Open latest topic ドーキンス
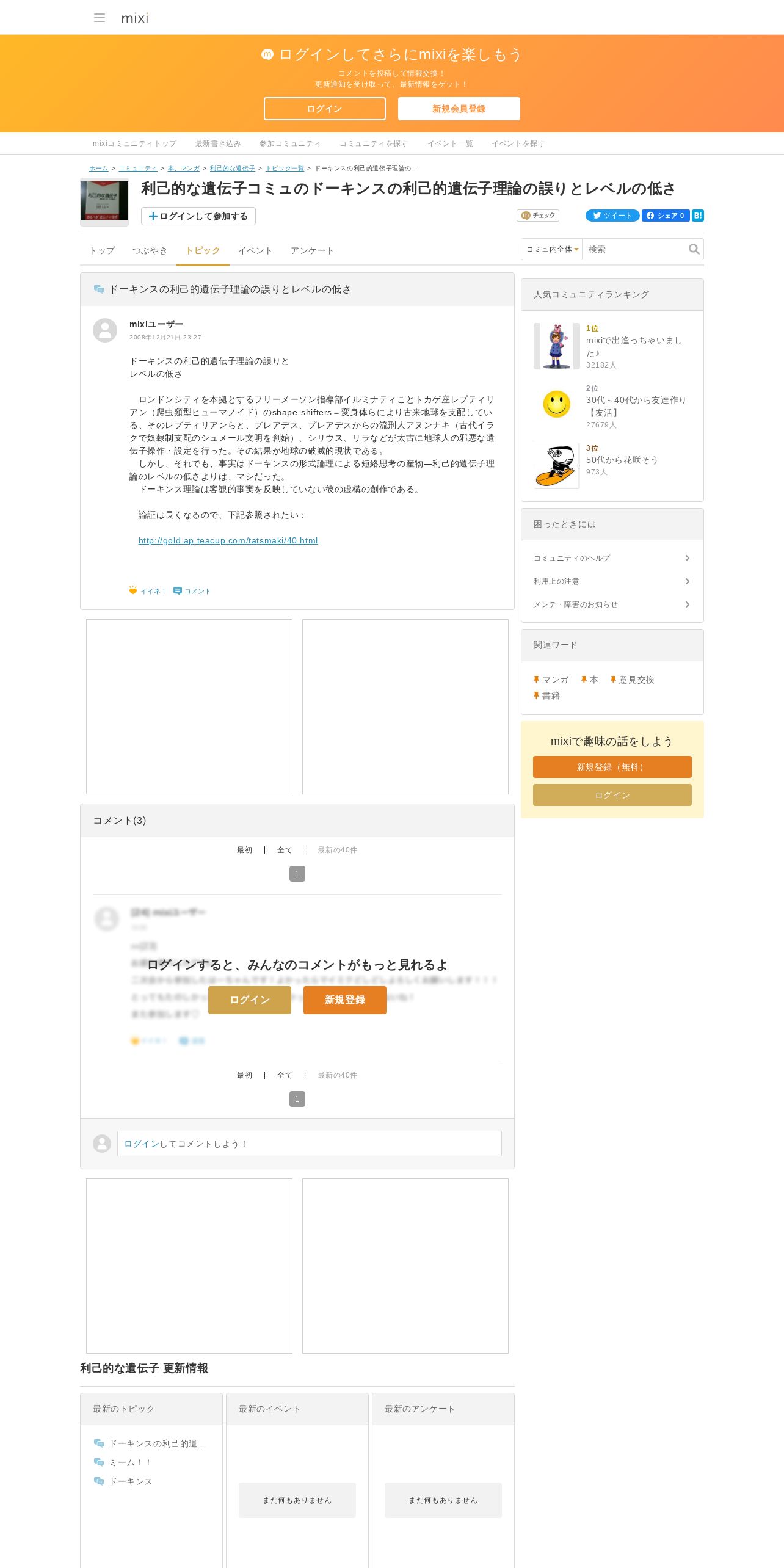Viewport: 784px width, 1568px height. click(x=131, y=1481)
